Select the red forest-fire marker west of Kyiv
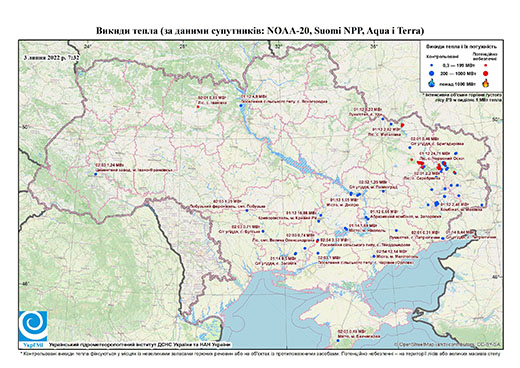 click(198, 107)
